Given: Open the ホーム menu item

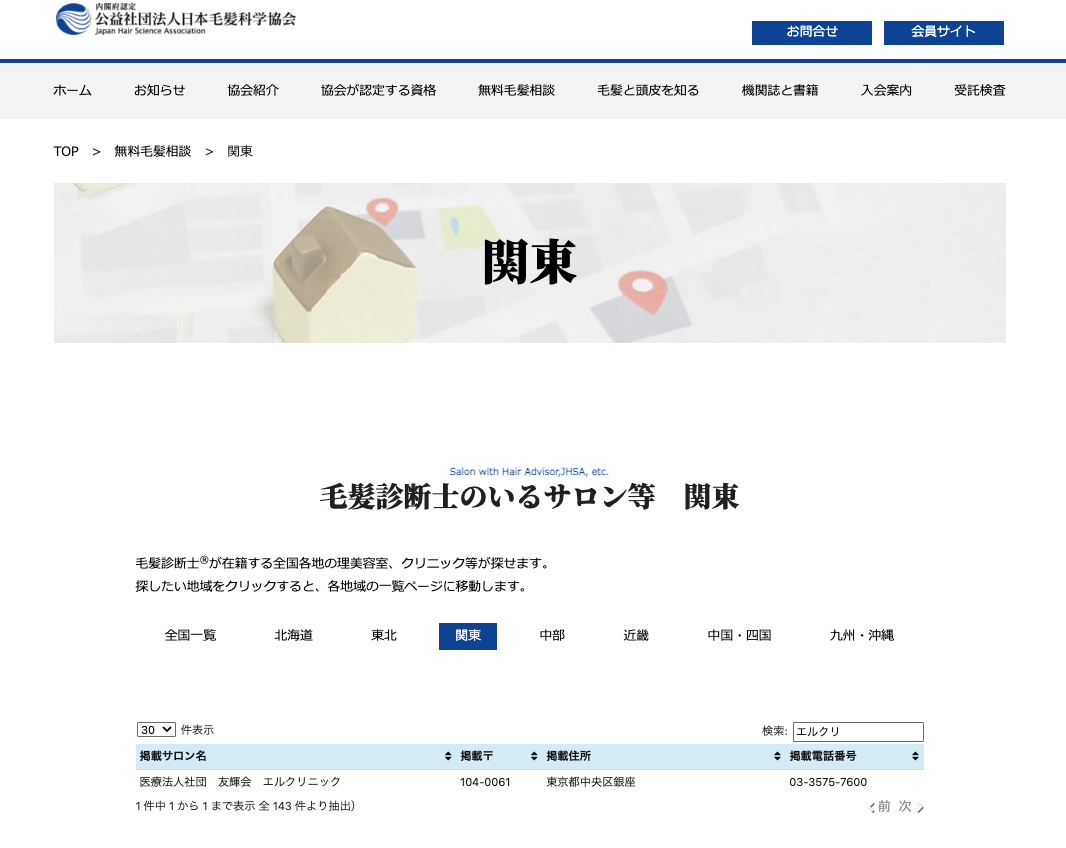Looking at the screenshot, I should [x=72, y=90].
